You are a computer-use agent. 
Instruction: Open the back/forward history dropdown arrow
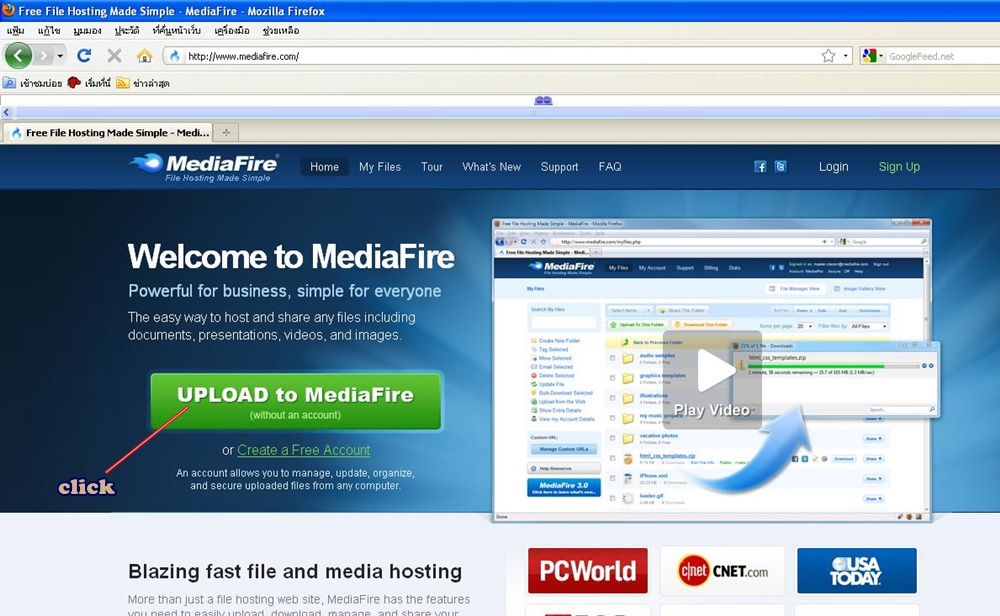point(60,56)
